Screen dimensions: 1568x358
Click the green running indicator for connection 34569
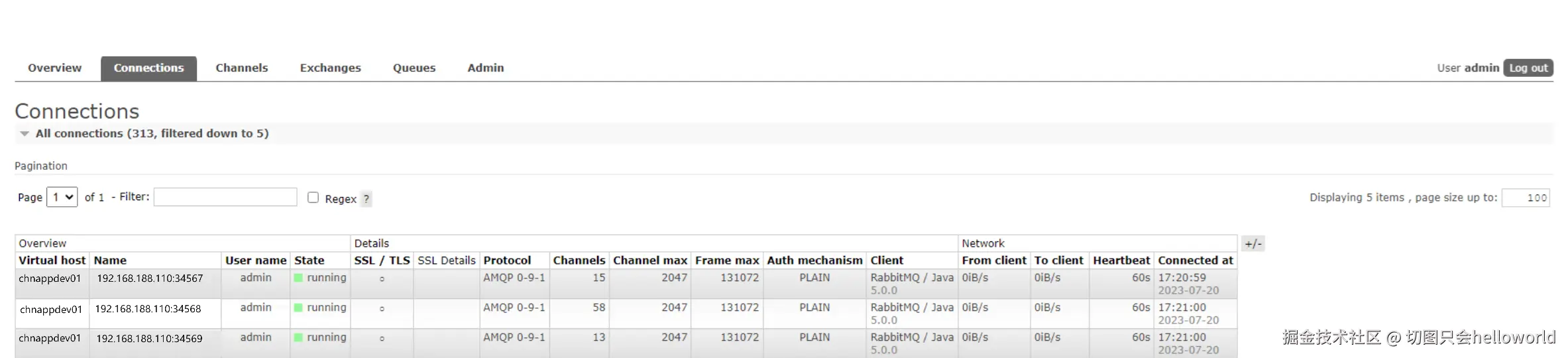pyautogui.click(x=298, y=337)
